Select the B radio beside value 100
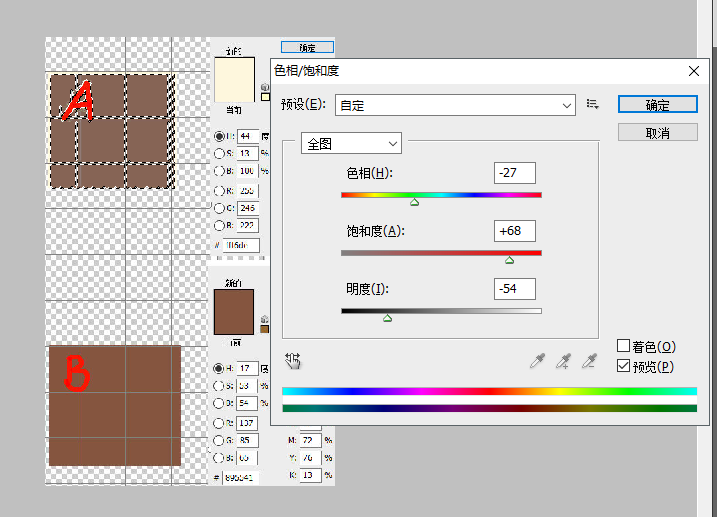 [x=219, y=171]
